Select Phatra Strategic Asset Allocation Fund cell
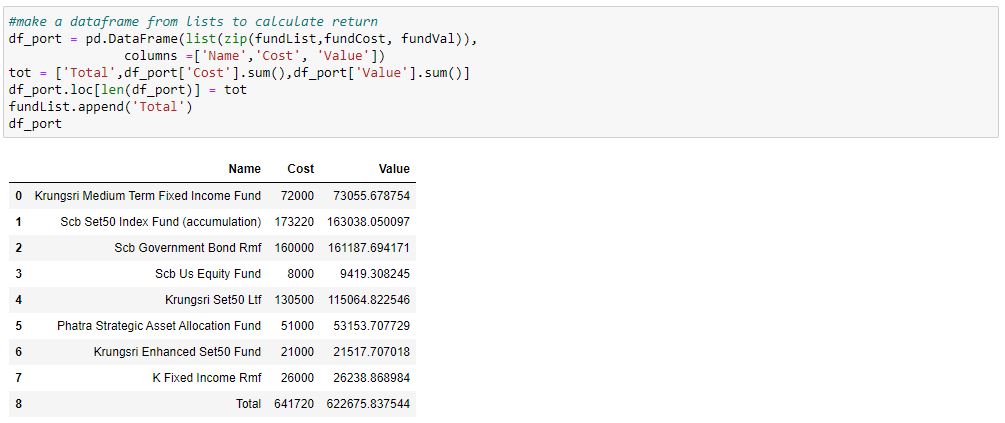 click(159, 326)
